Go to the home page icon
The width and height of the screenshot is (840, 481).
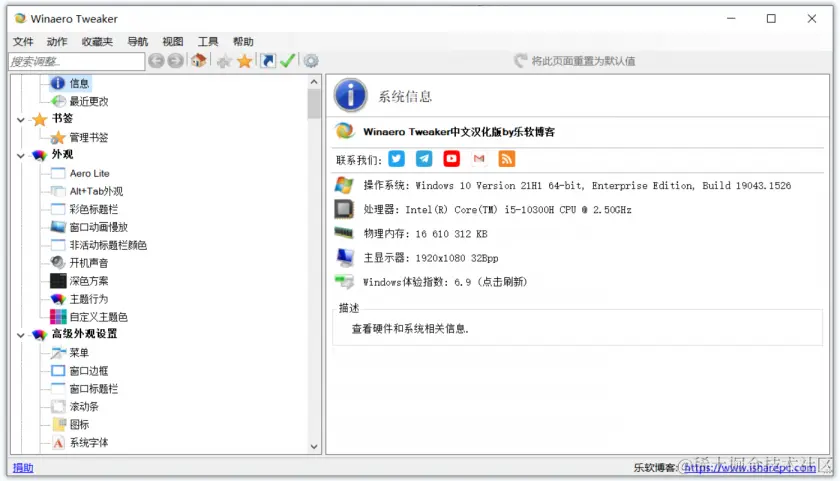pyautogui.click(x=199, y=61)
